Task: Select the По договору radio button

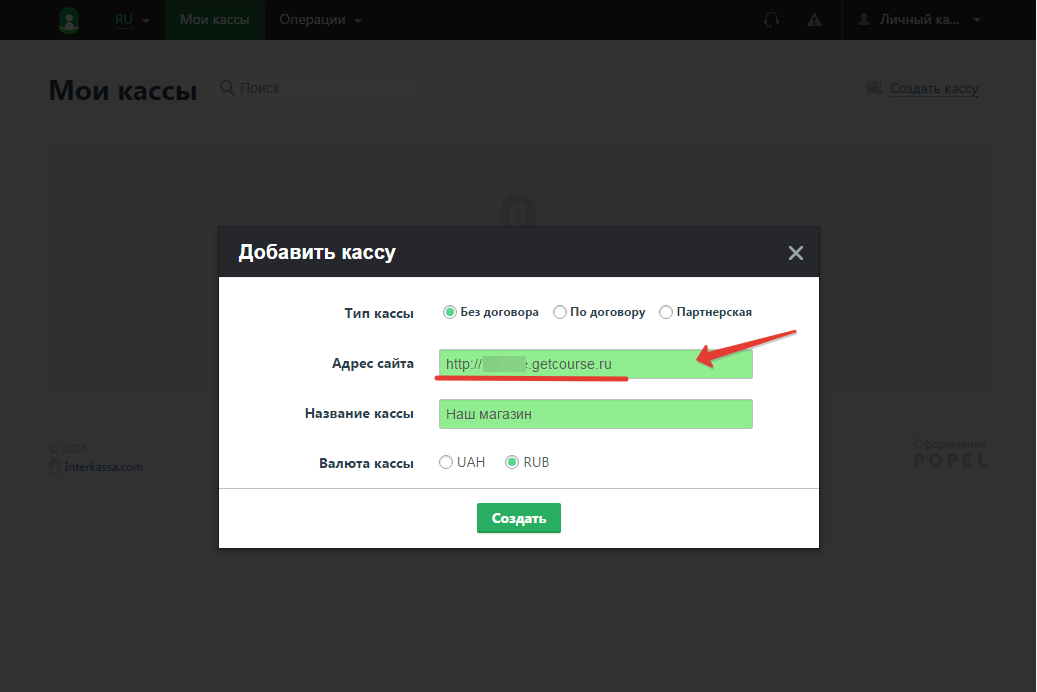Action: (x=560, y=312)
